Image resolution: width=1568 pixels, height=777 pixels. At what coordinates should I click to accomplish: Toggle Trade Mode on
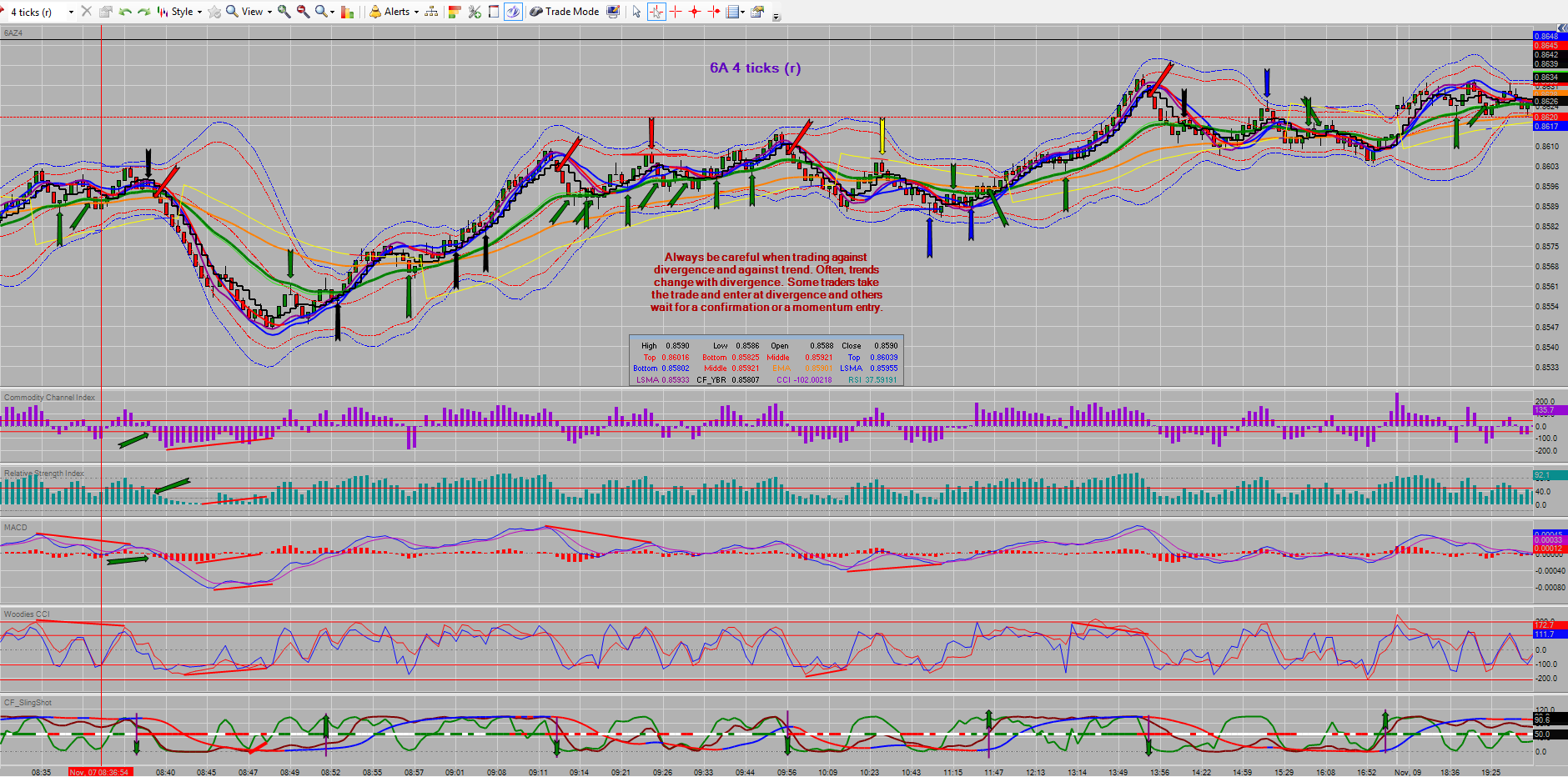565,12
